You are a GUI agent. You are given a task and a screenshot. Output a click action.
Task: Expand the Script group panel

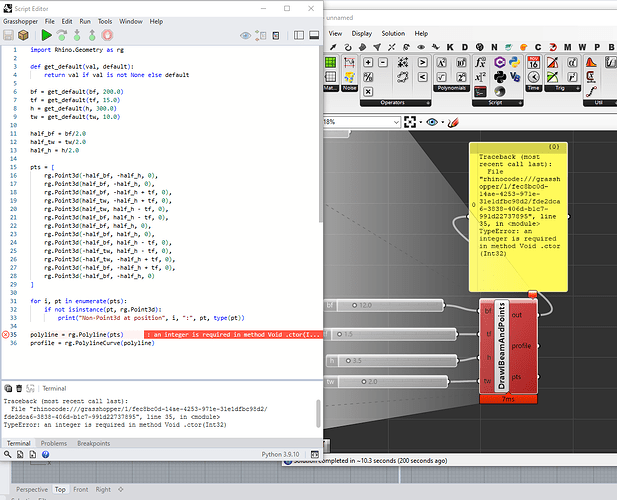(x=518, y=103)
